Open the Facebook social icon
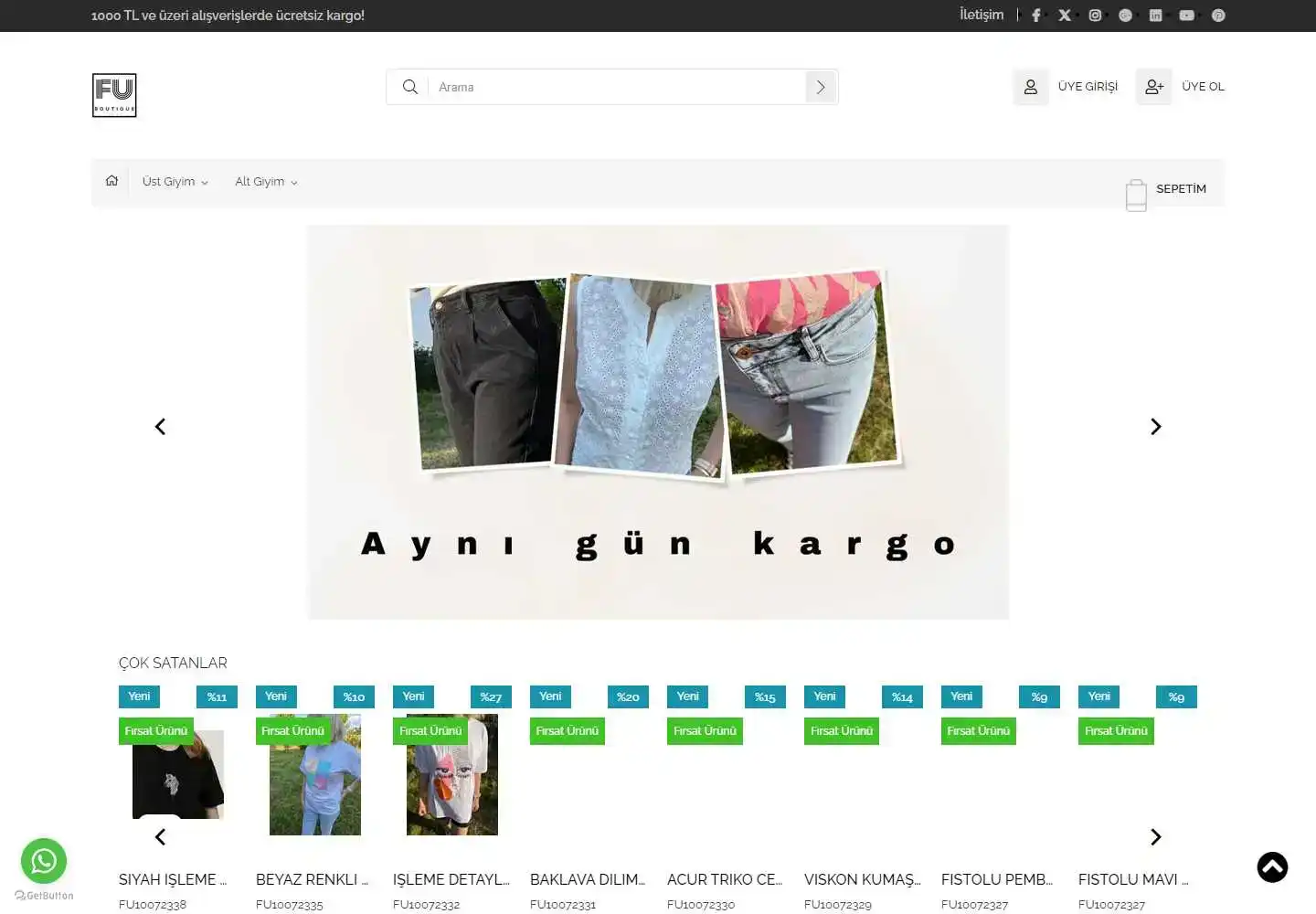The image size is (1316, 914). tap(1035, 16)
